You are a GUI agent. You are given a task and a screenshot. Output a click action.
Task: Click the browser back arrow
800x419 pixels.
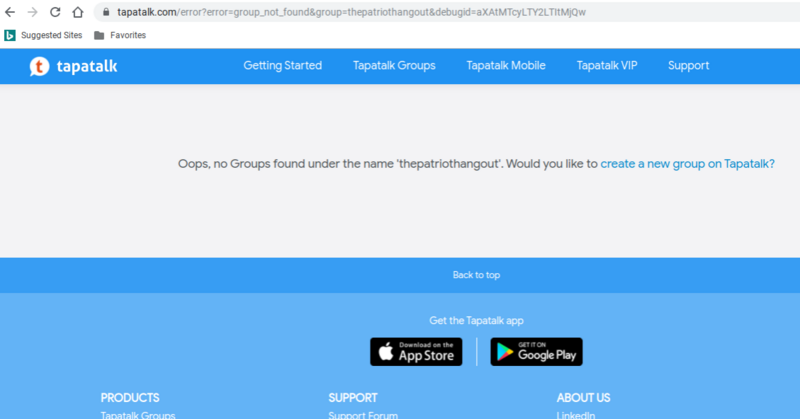click(10, 12)
